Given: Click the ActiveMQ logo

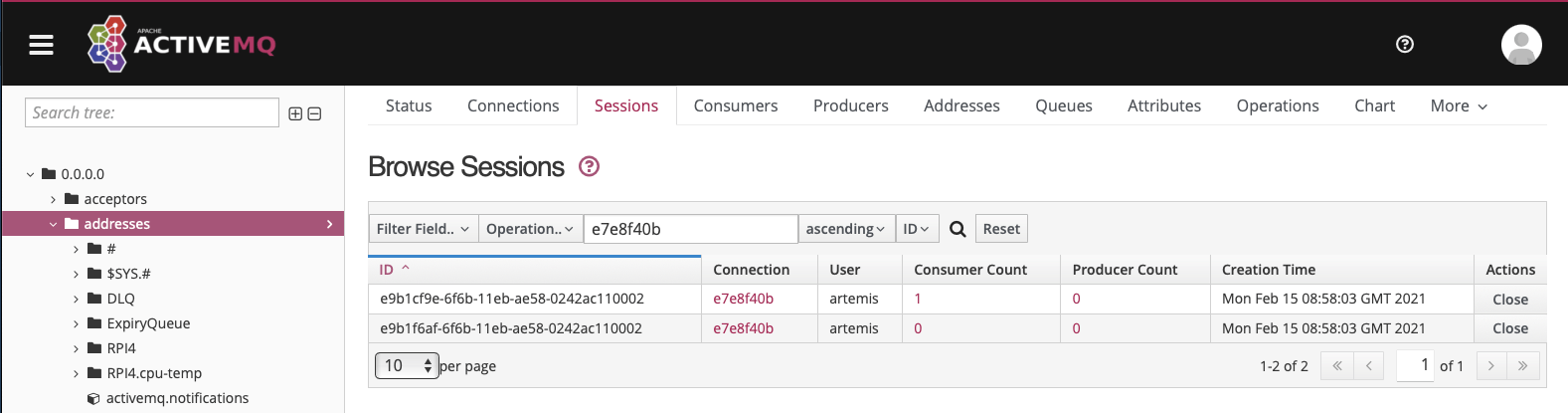Looking at the screenshot, I should (x=182, y=44).
